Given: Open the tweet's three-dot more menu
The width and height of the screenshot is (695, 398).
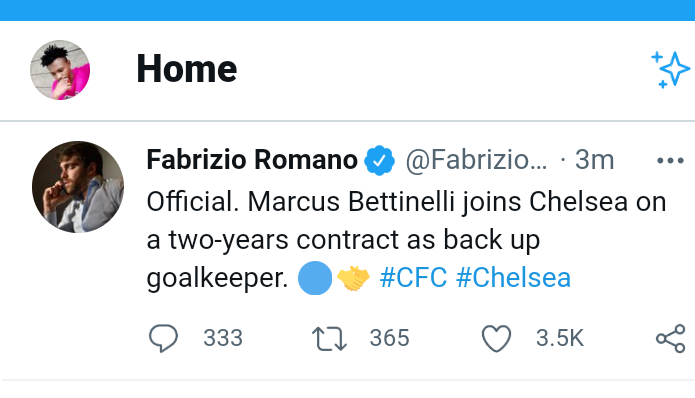Looking at the screenshot, I should [670, 160].
